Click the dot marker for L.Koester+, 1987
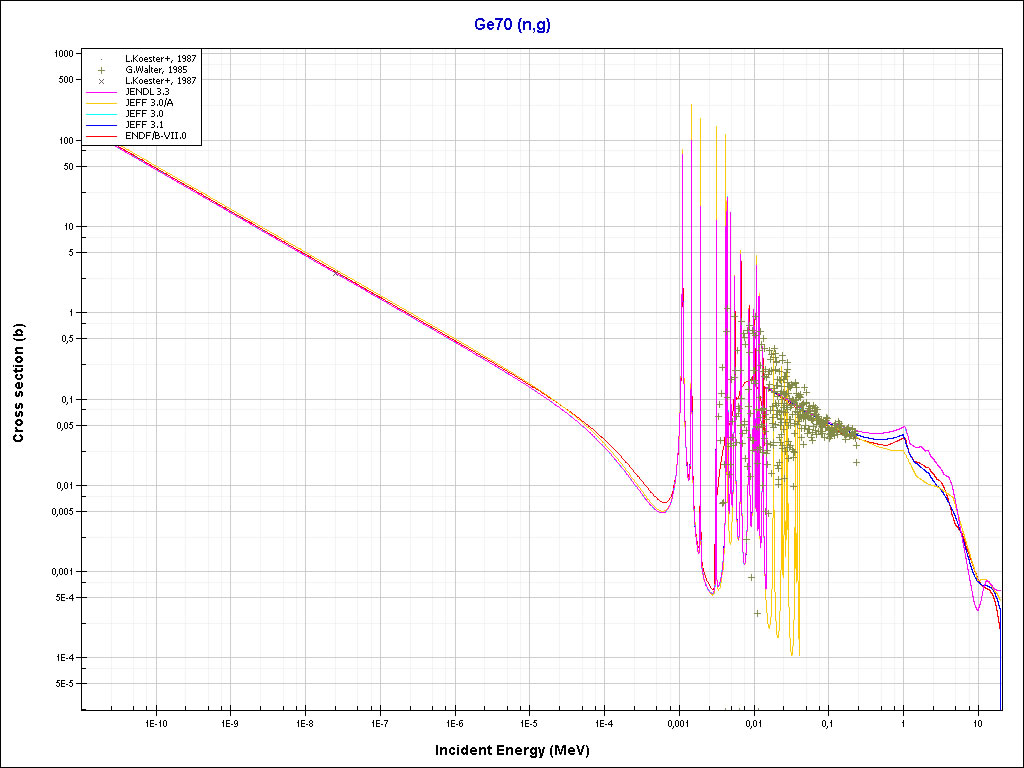The width and height of the screenshot is (1024, 768). pos(102,59)
